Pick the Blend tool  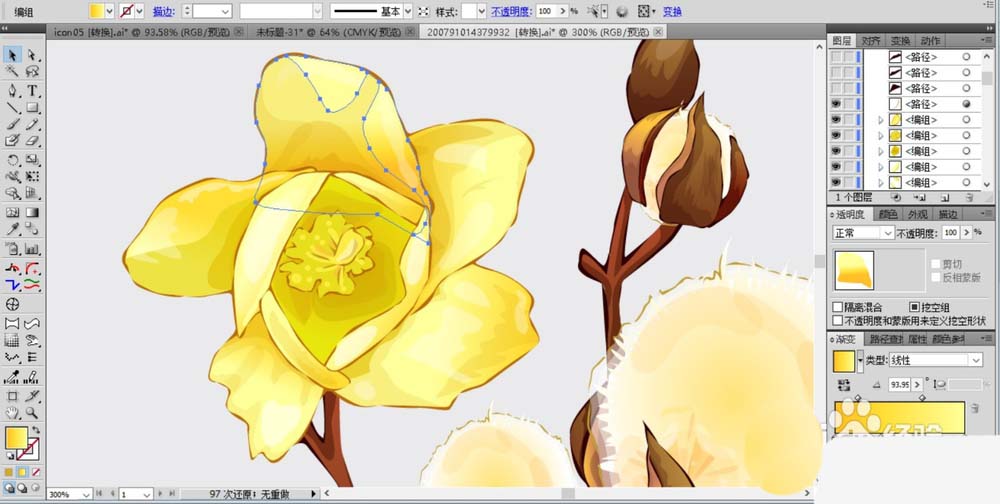coord(32,229)
